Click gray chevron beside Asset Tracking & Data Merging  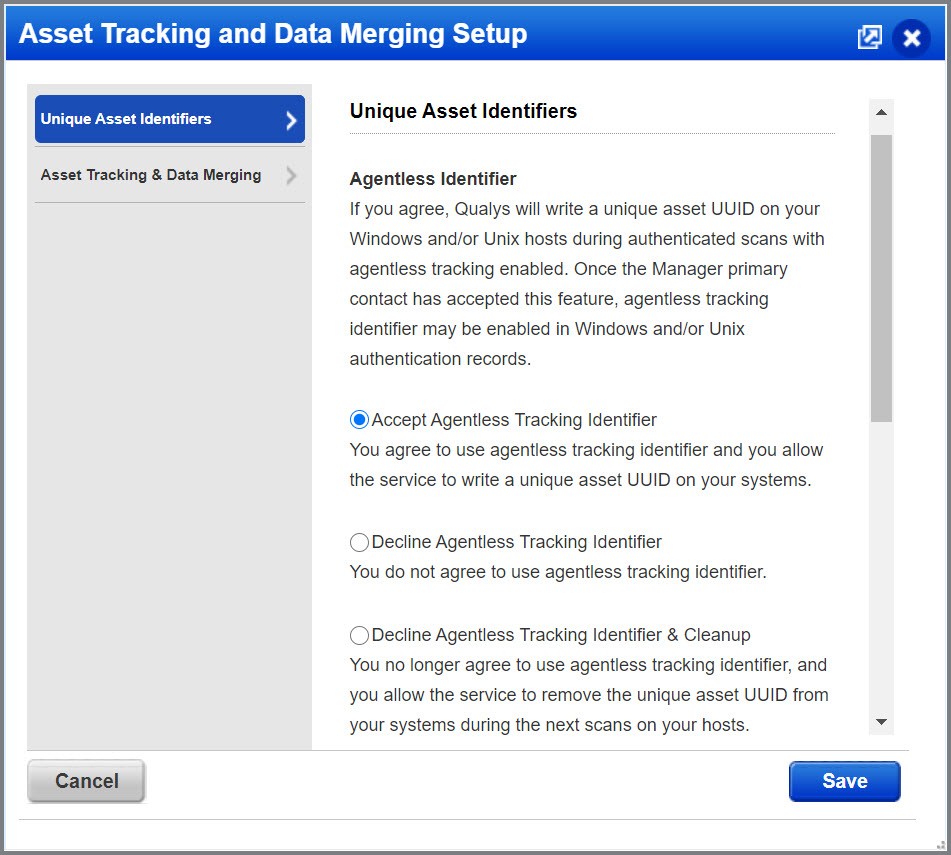[291, 176]
